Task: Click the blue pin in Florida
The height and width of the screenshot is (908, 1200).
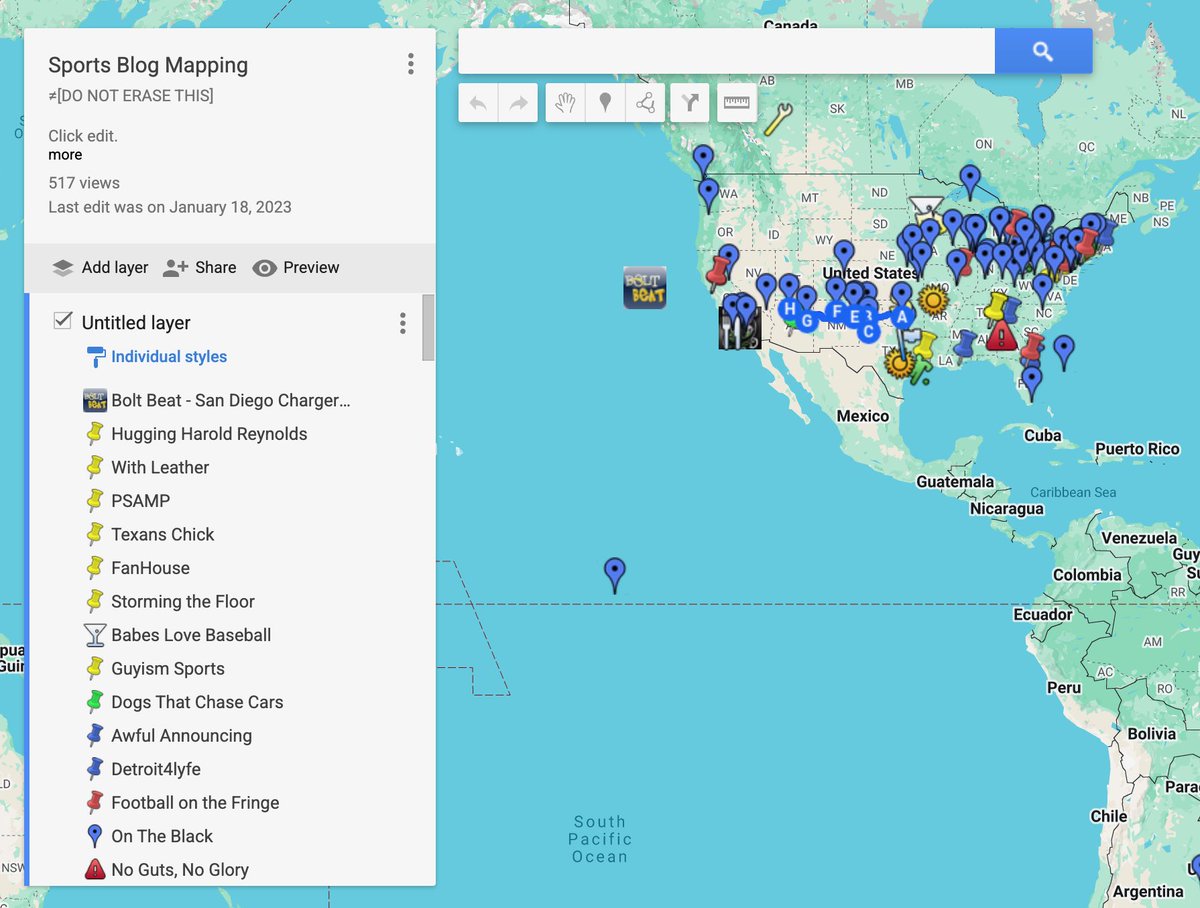Action: pyautogui.click(x=1031, y=383)
